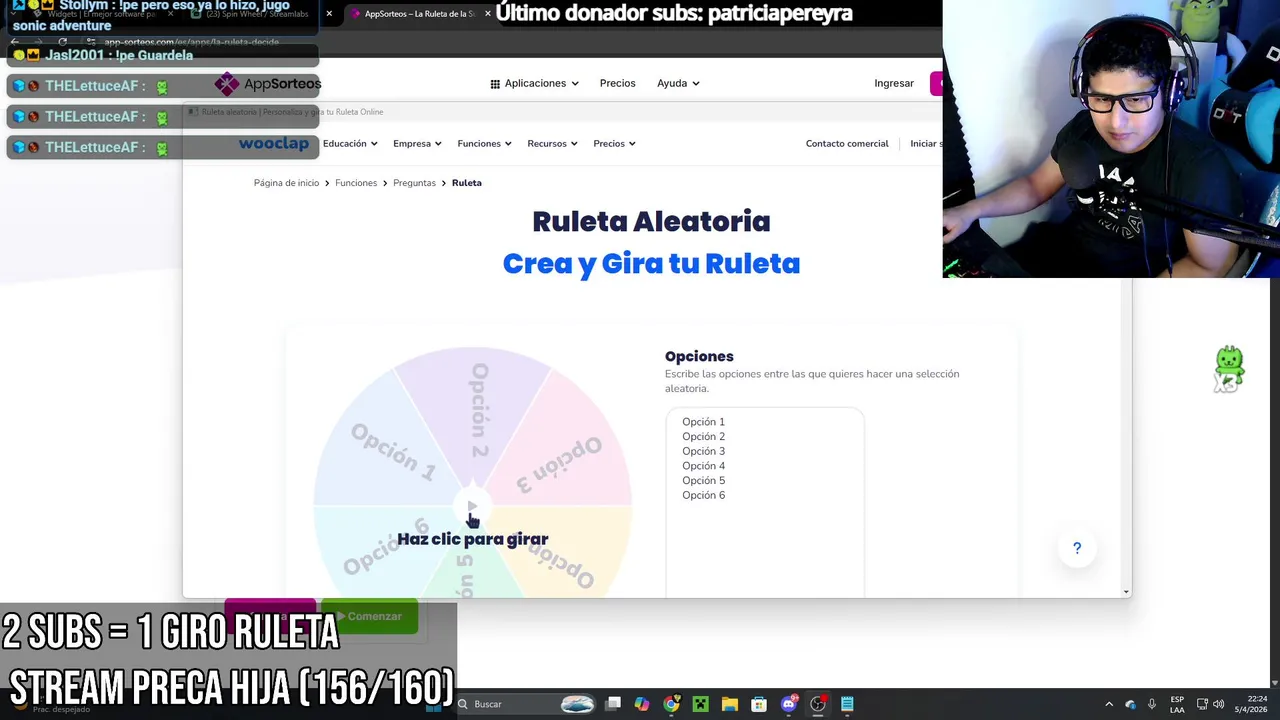Close the Spin Wheel Streamlabs tab
This screenshot has height=720, width=1280.
point(329,14)
